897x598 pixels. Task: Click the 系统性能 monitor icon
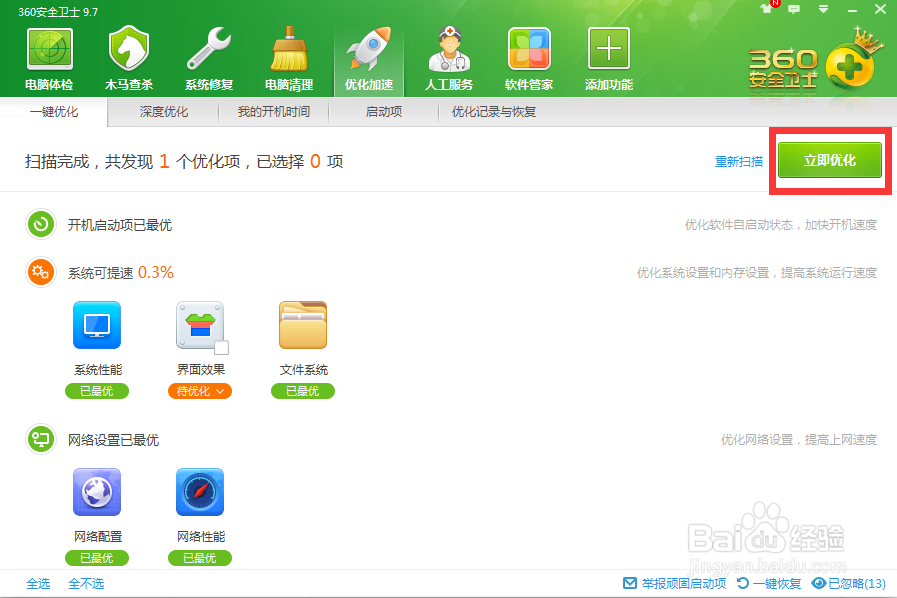click(97, 325)
